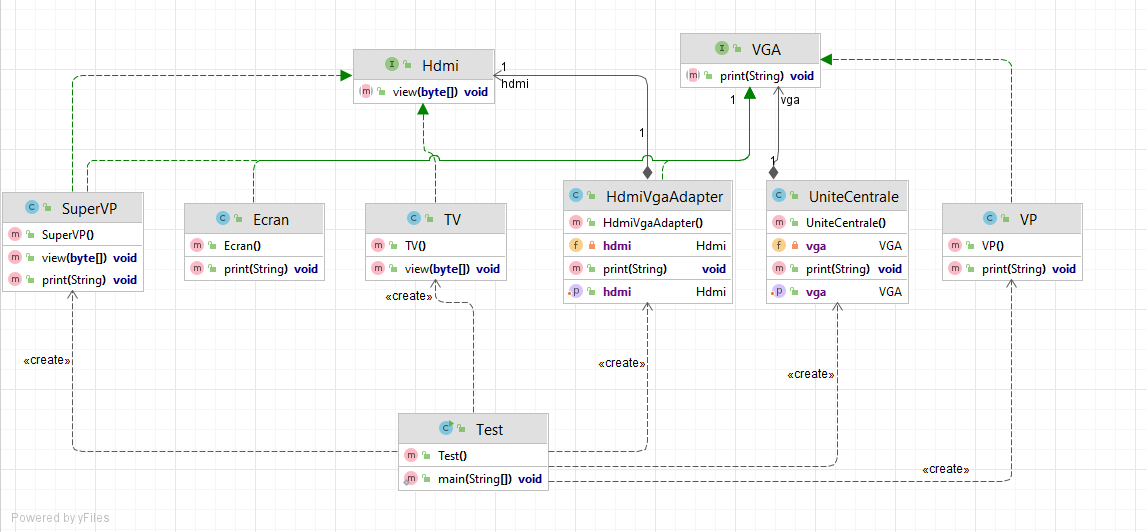
Task: Select print(String) method in VGA
Action: click(750, 75)
